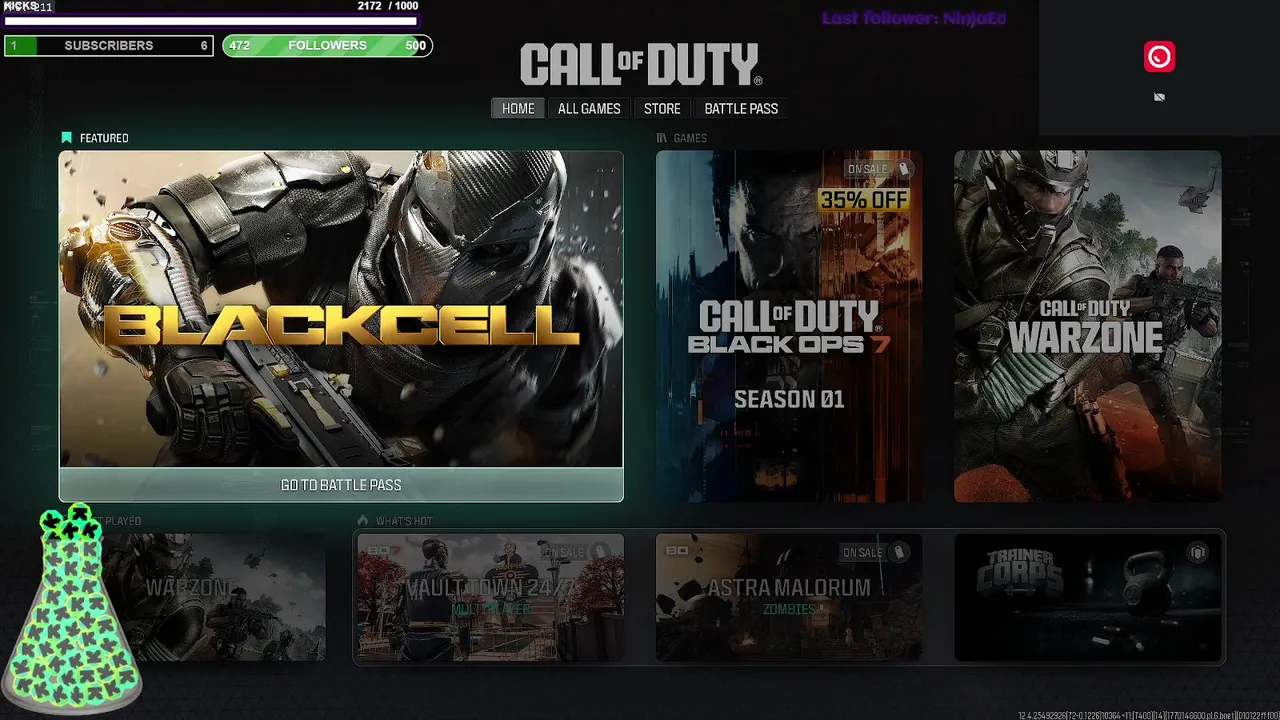
Task: Click the 2172 / 1000 kicks counter
Action: (x=388, y=6)
